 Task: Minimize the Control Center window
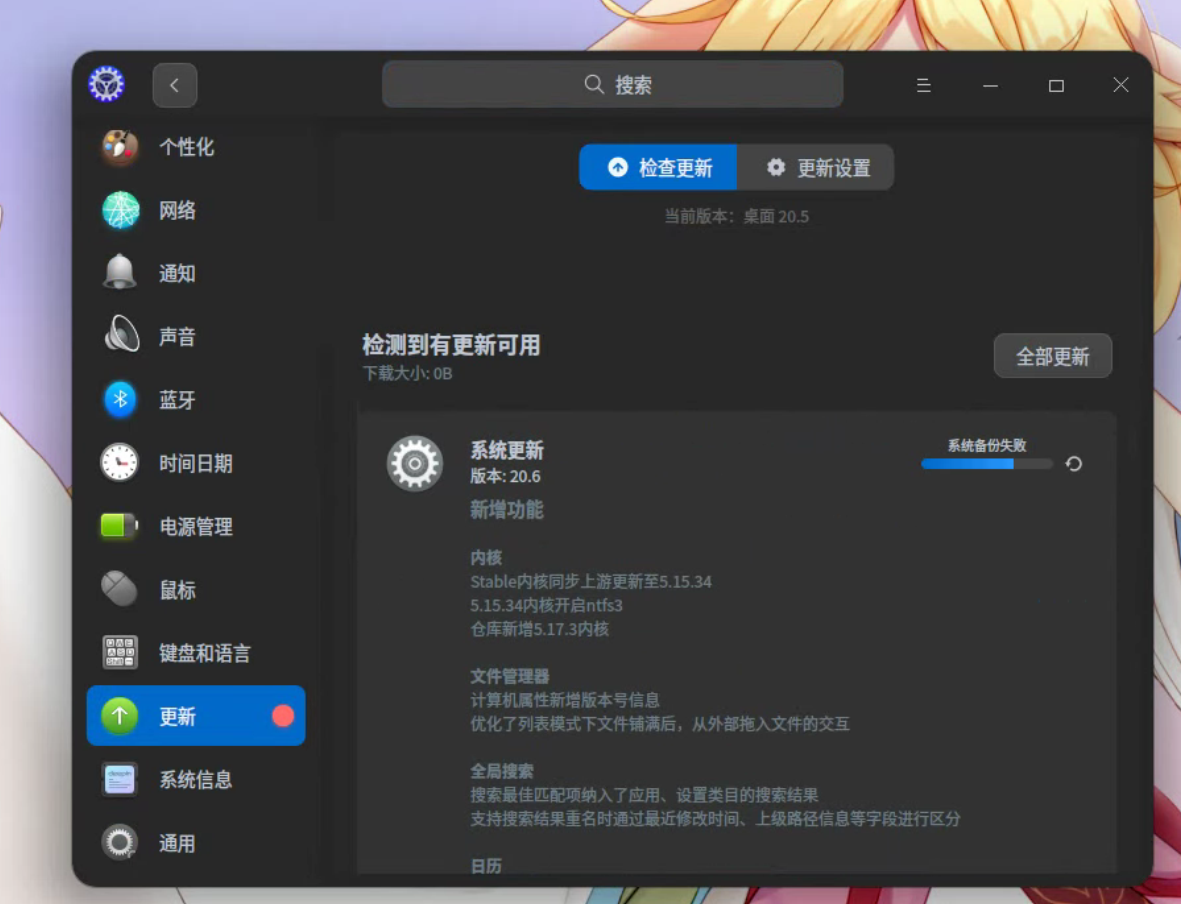pos(990,86)
